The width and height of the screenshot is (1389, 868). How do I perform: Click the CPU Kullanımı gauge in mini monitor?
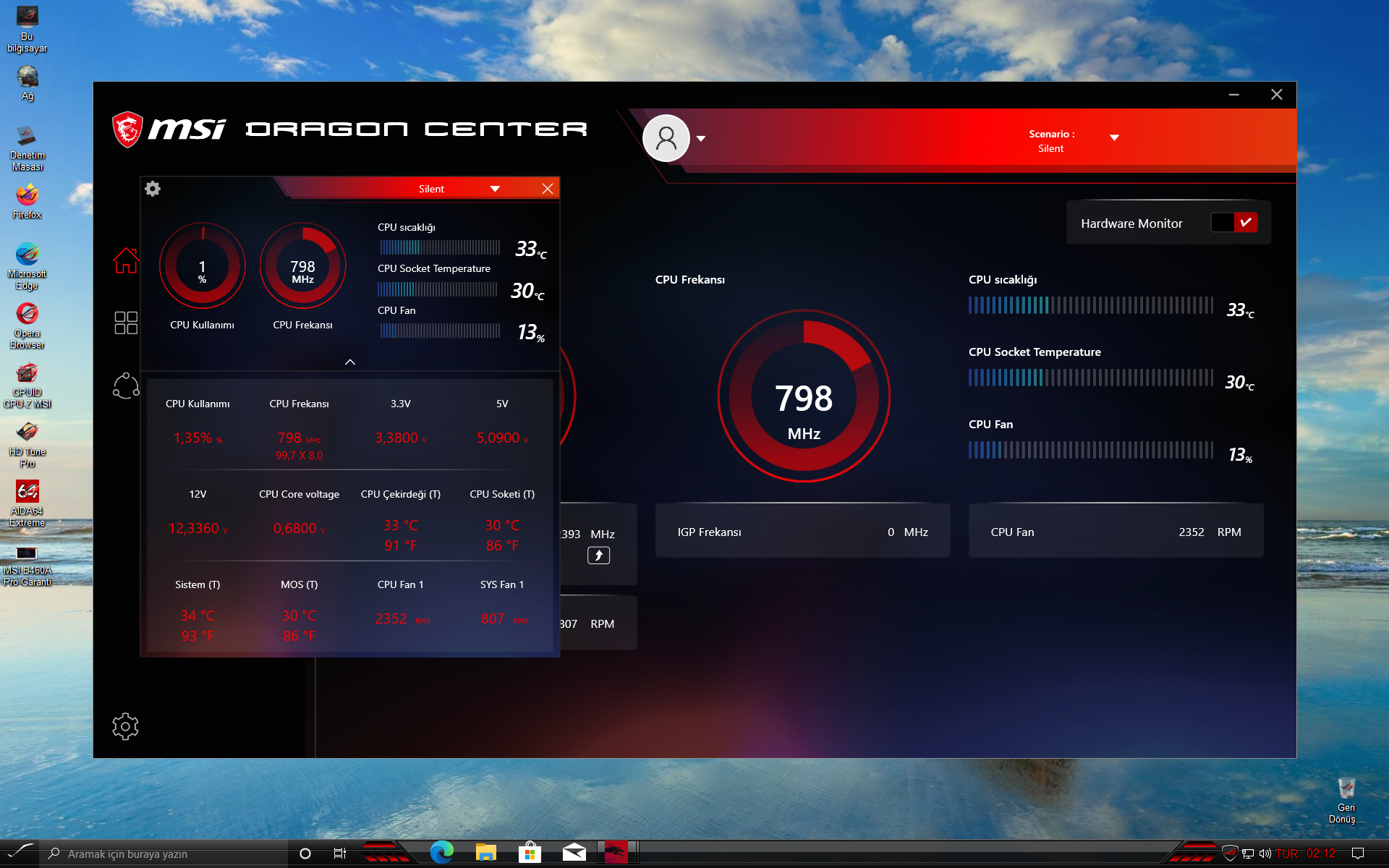pyautogui.click(x=203, y=266)
